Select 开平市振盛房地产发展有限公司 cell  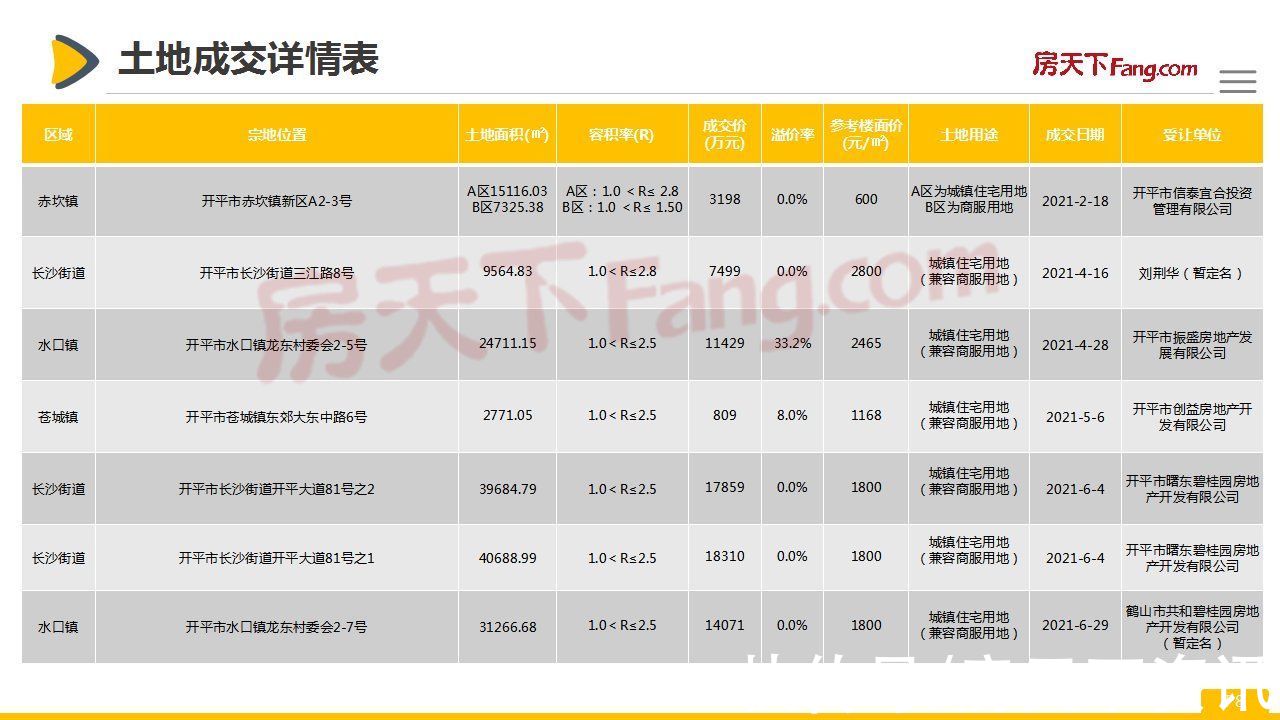click(1192, 345)
